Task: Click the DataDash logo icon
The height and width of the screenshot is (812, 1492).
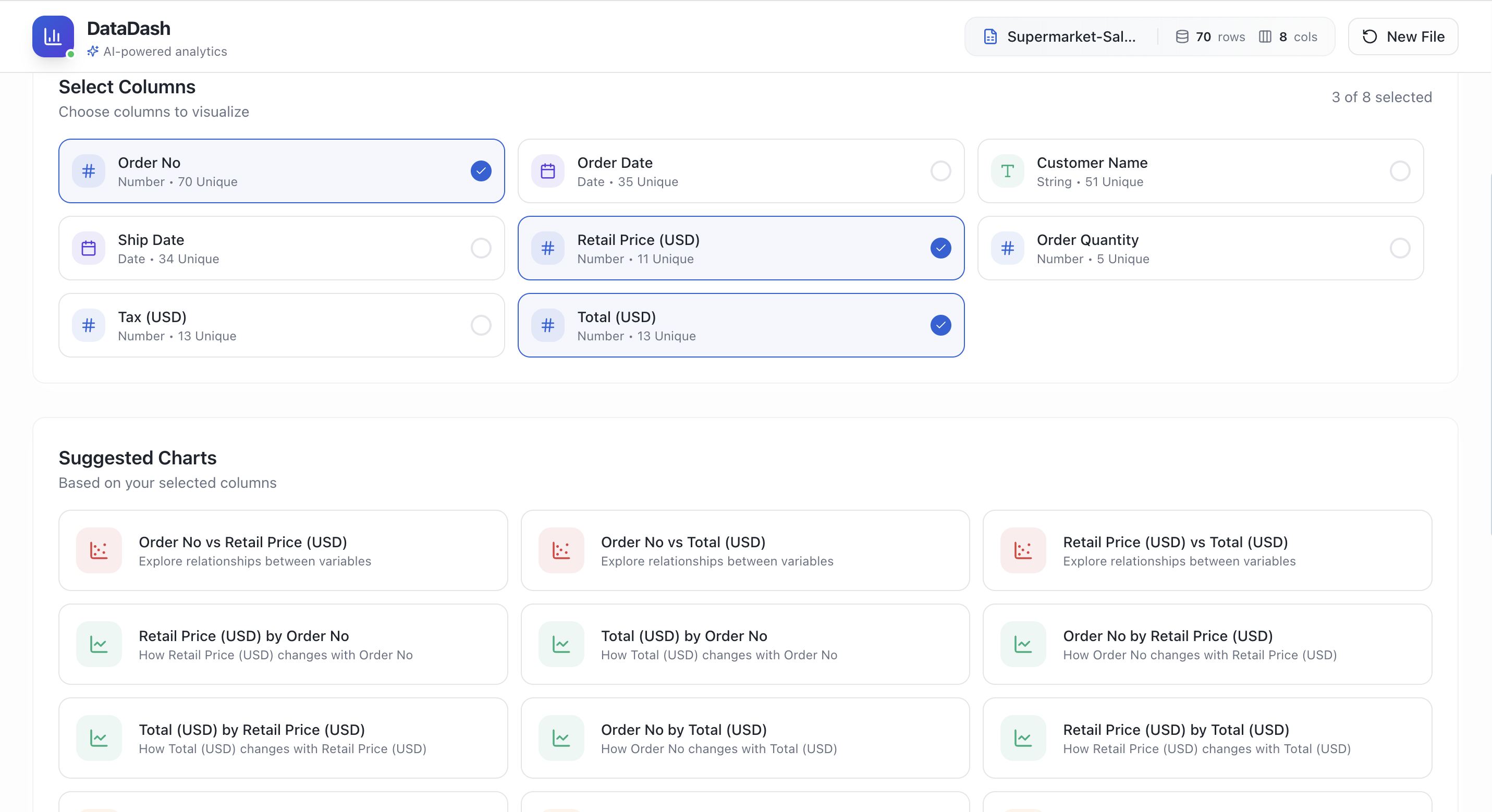Action: 53,36
